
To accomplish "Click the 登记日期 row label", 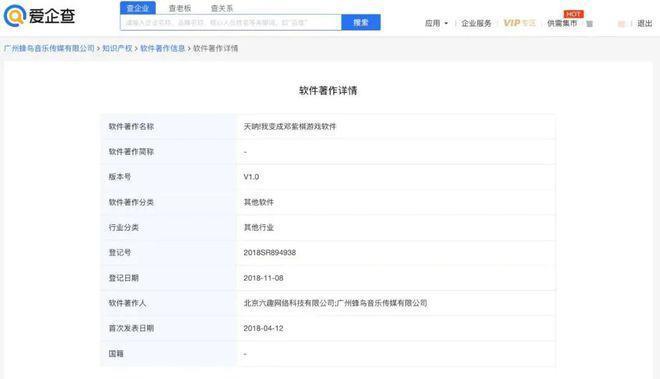I will pyautogui.click(x=124, y=278).
